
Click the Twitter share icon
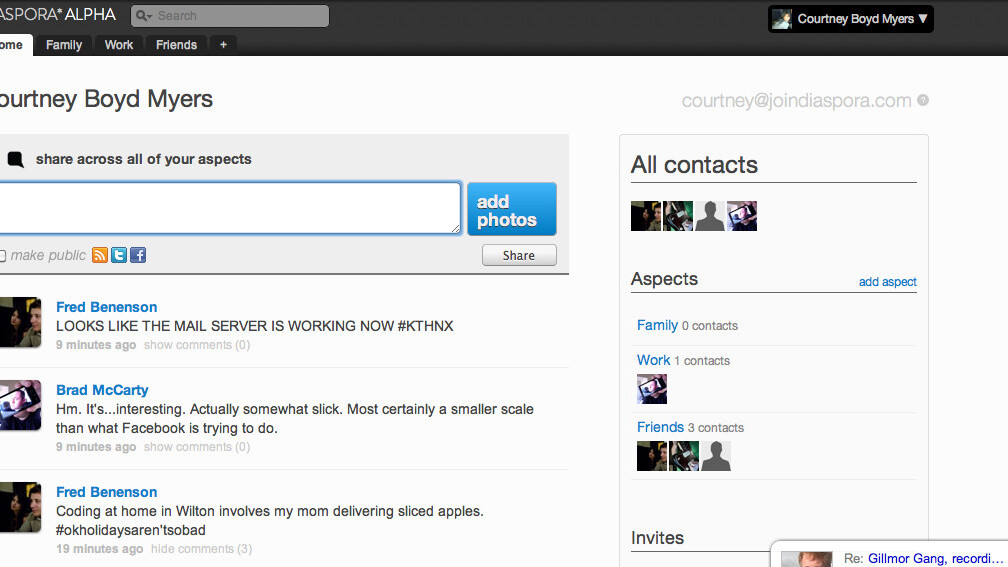(119, 255)
